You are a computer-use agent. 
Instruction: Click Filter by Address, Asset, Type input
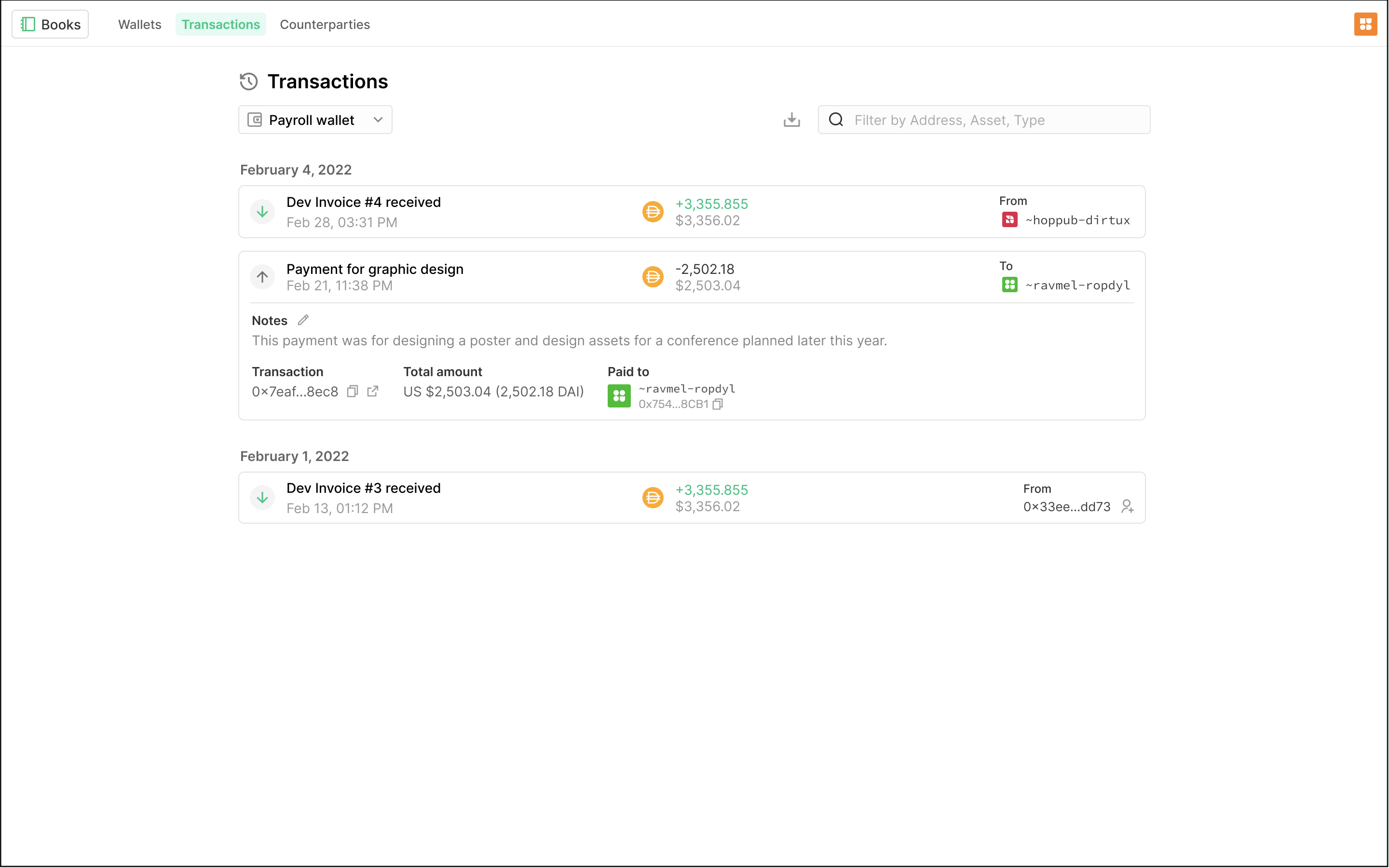983,120
